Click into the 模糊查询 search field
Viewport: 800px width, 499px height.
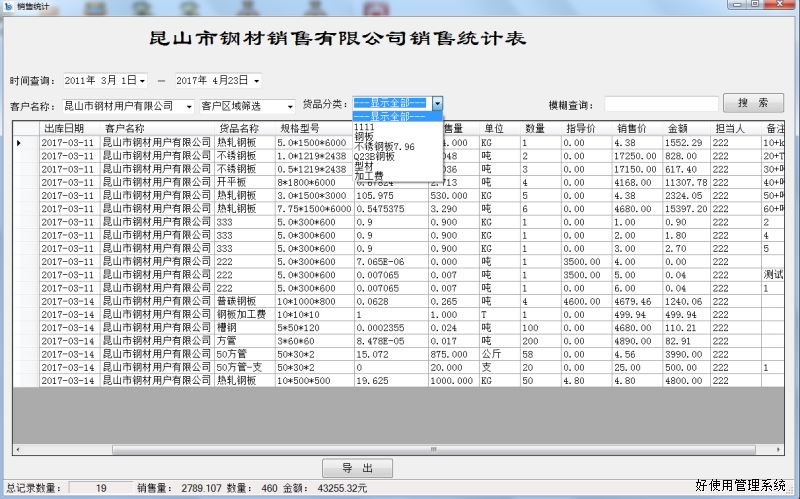(x=661, y=104)
